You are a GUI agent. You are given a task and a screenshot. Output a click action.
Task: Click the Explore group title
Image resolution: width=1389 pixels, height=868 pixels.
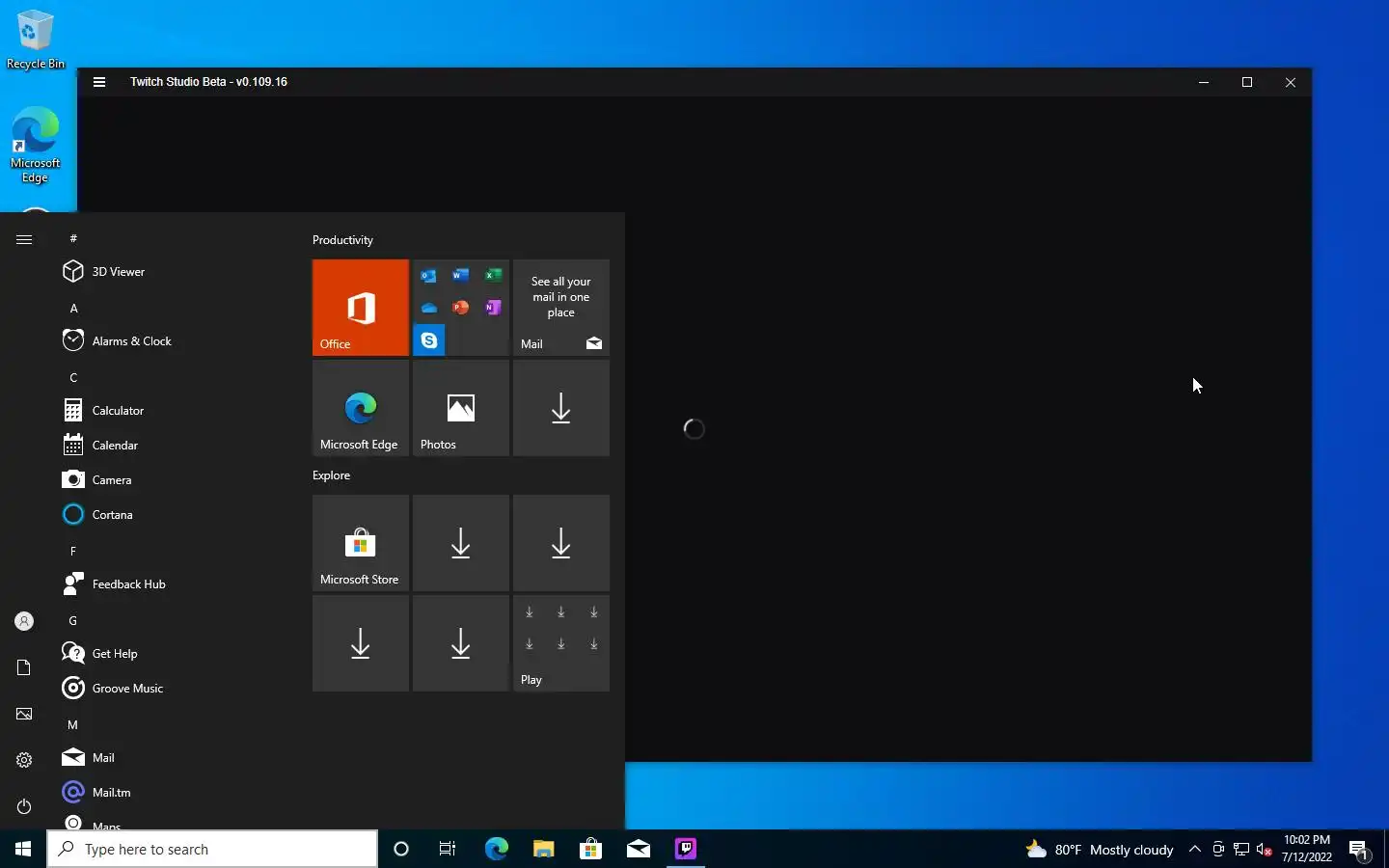point(331,475)
